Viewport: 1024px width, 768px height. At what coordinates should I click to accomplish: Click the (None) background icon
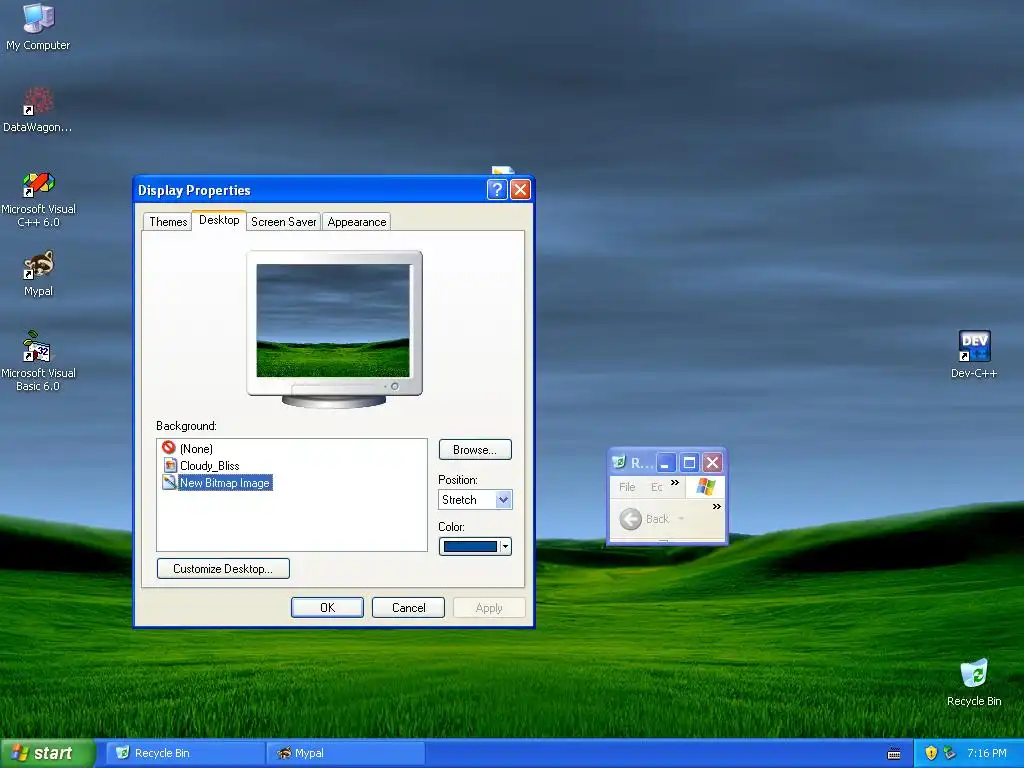pyautogui.click(x=168, y=448)
